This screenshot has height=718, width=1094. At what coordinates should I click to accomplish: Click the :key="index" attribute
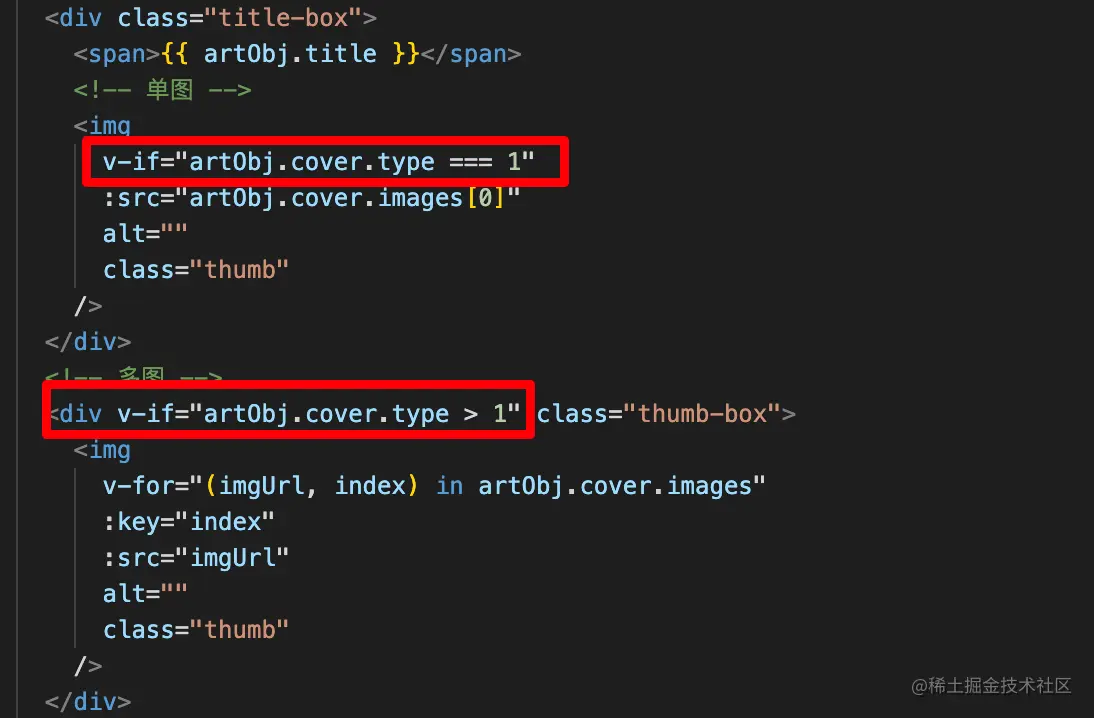[x=188, y=522]
